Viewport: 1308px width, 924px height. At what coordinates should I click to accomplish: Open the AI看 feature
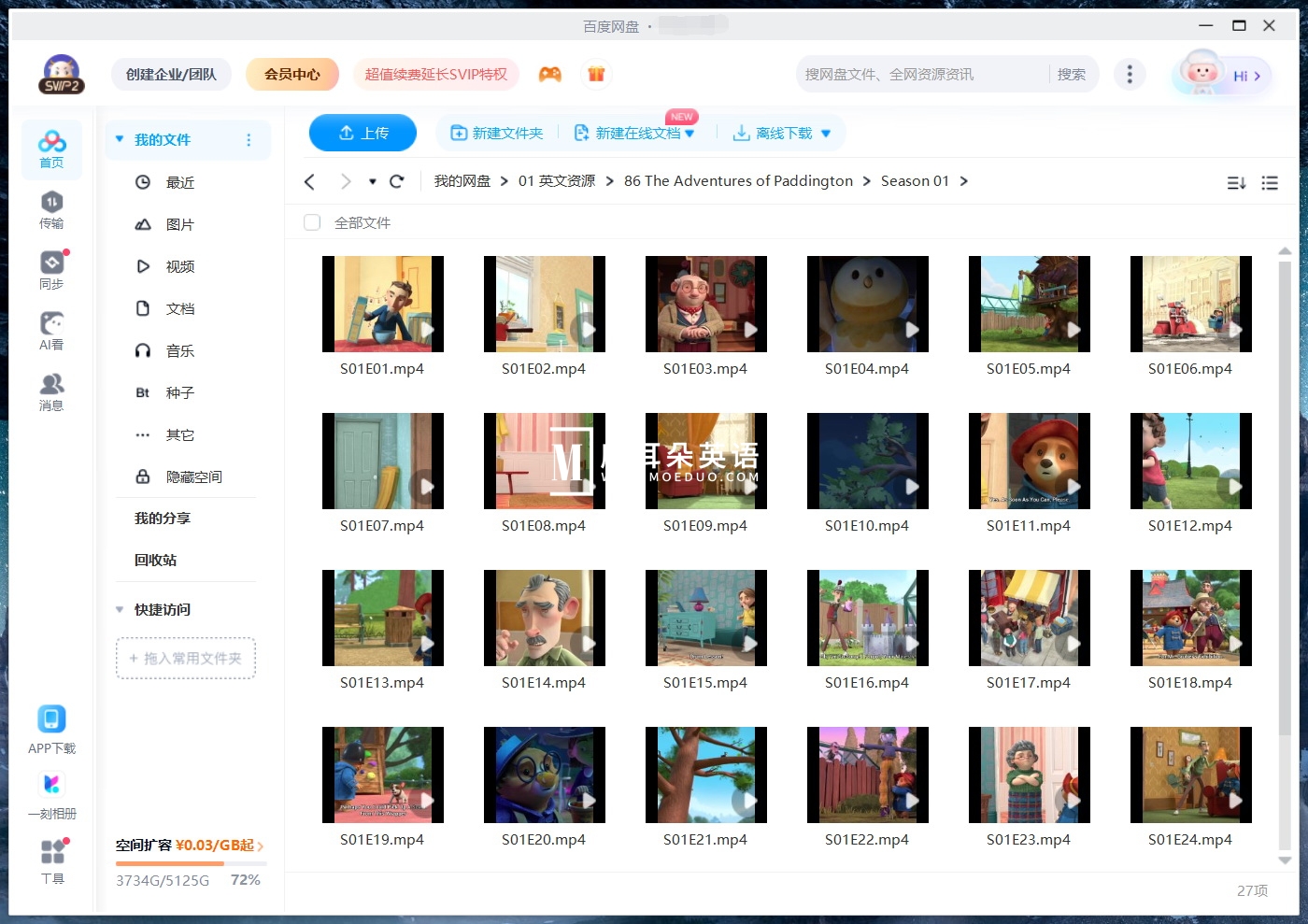(51, 330)
